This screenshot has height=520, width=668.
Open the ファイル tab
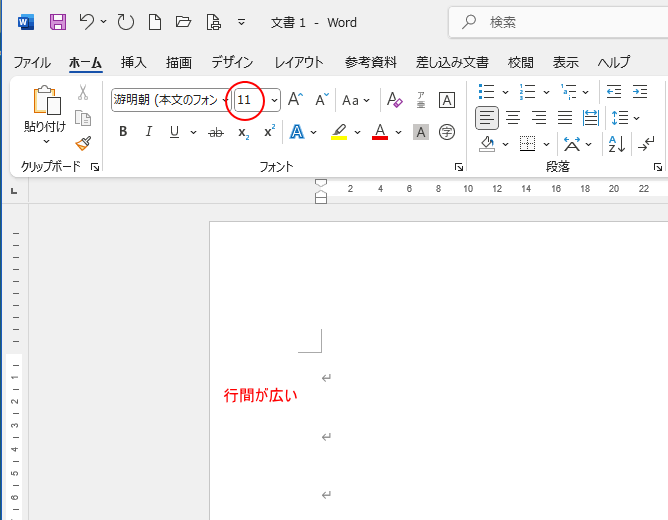[x=32, y=63]
